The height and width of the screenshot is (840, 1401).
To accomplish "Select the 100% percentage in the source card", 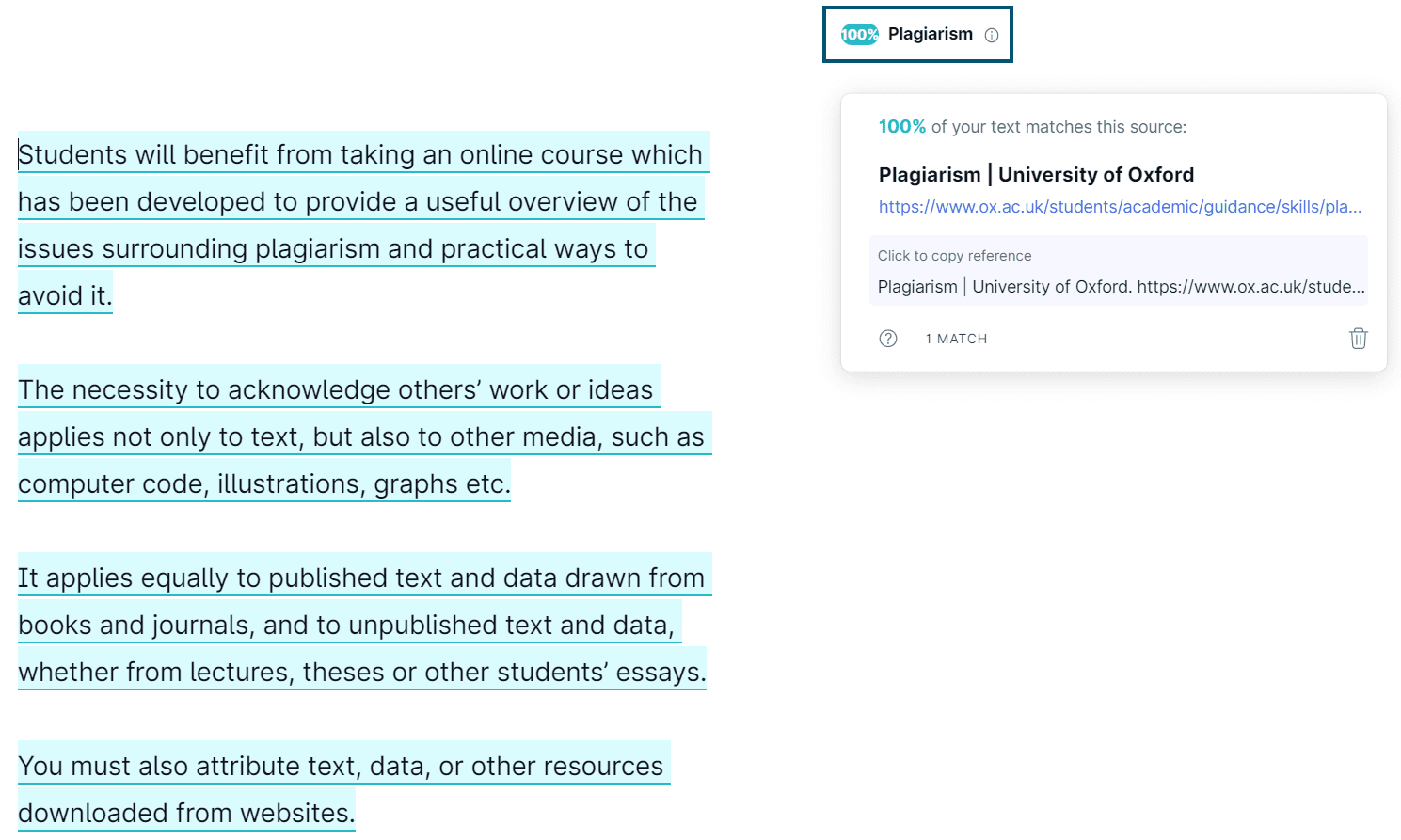I will [900, 126].
